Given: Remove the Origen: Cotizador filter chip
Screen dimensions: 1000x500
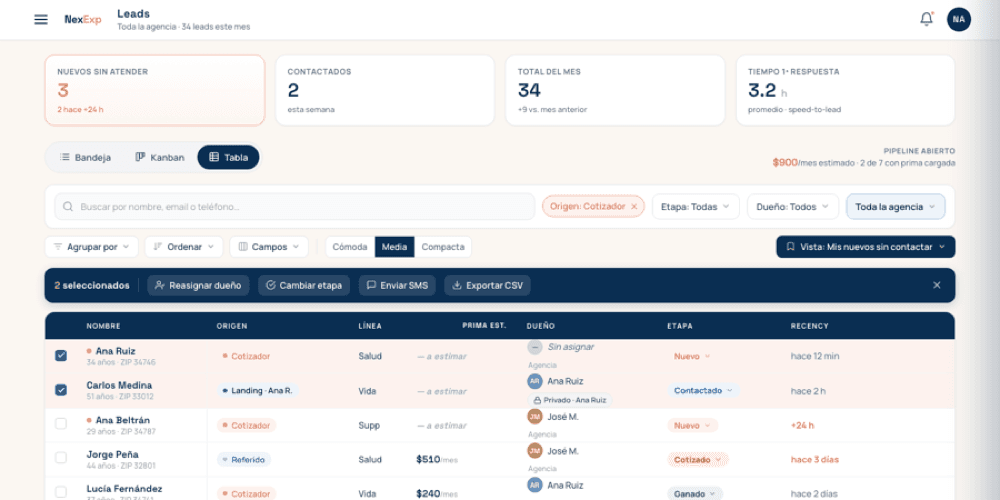Looking at the screenshot, I should 634,207.
